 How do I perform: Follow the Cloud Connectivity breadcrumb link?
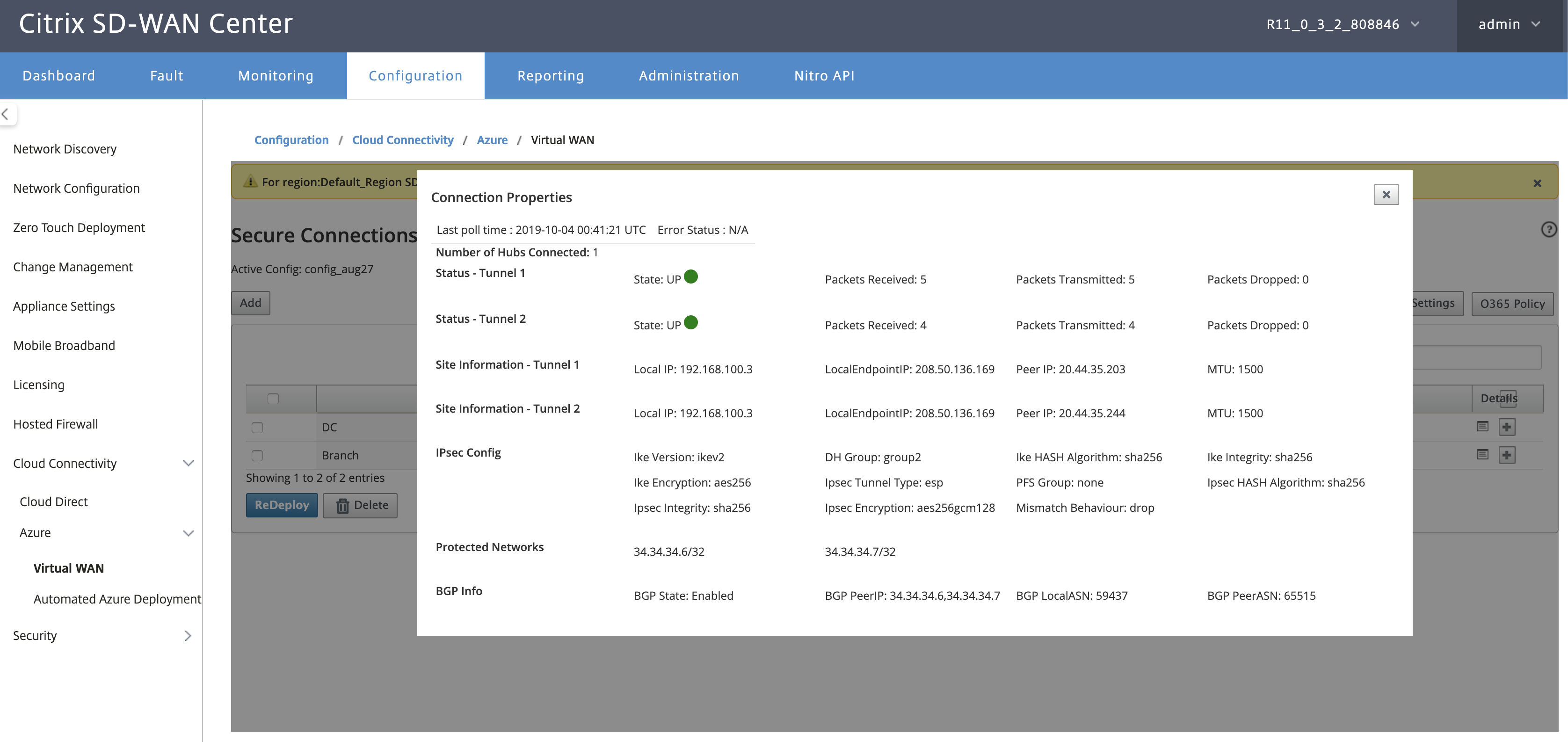pos(402,140)
